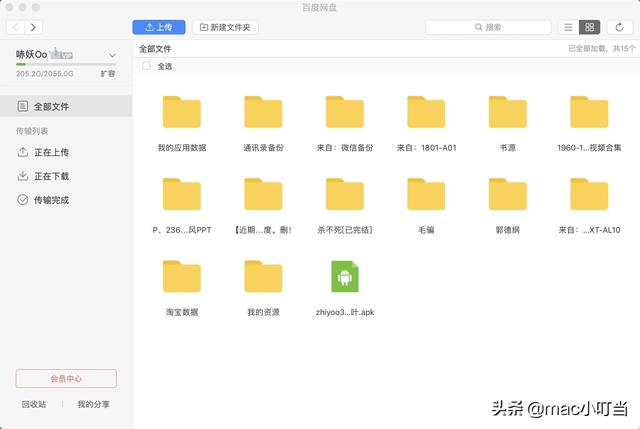Open the 1960-1...视频合集 folder

coord(589,112)
